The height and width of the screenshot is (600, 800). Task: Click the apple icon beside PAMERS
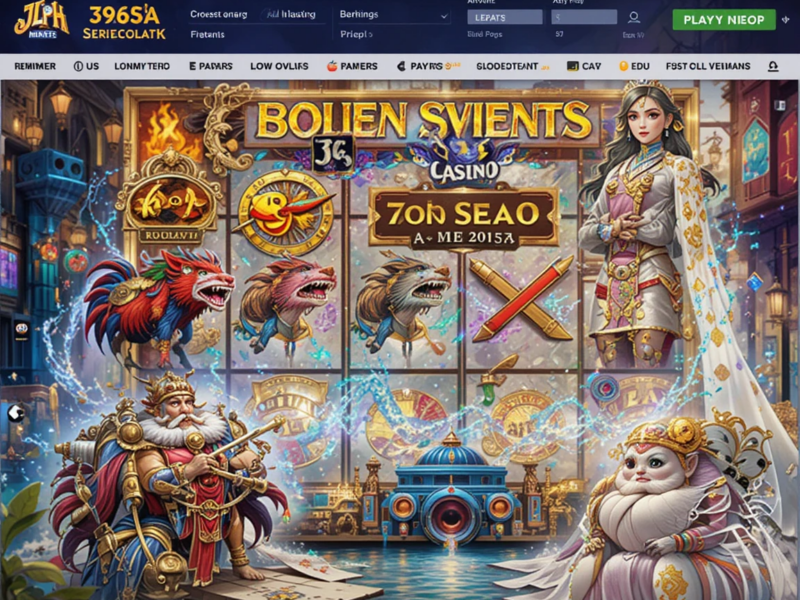click(332, 66)
